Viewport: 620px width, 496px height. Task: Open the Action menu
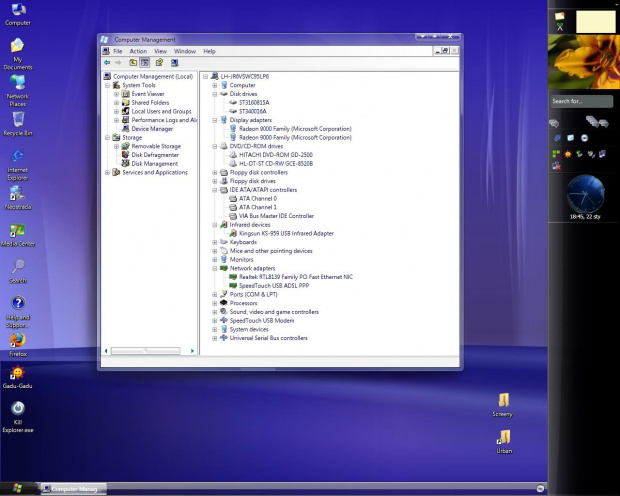click(138, 51)
